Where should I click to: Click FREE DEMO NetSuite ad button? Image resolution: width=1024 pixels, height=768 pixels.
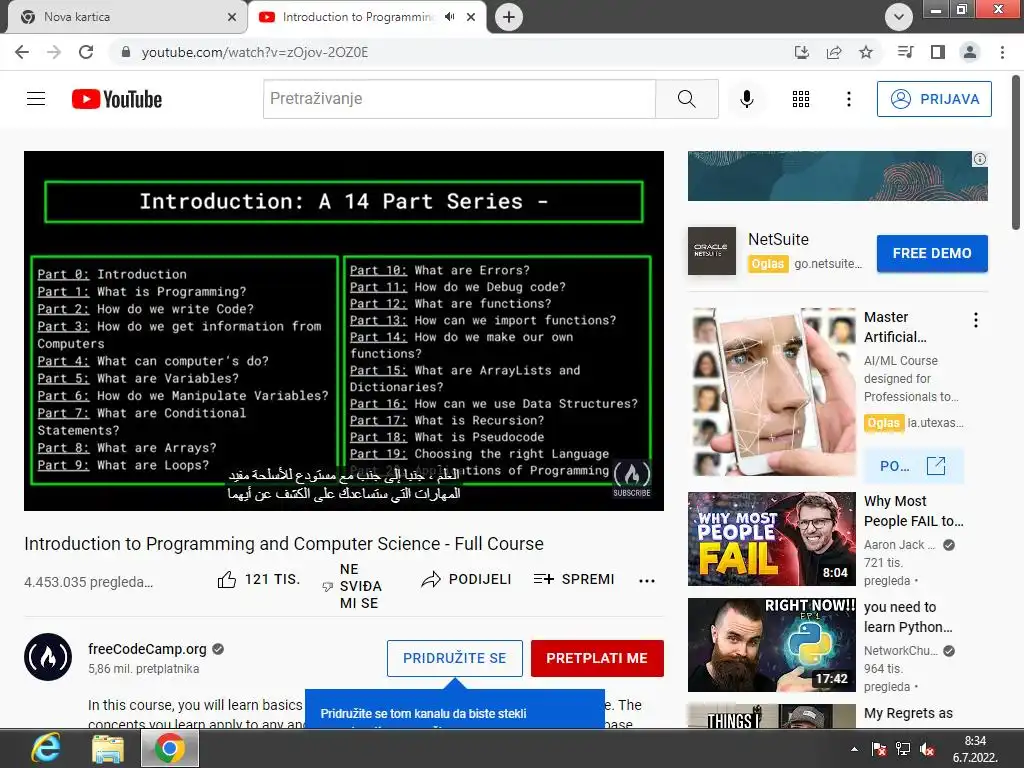point(932,253)
